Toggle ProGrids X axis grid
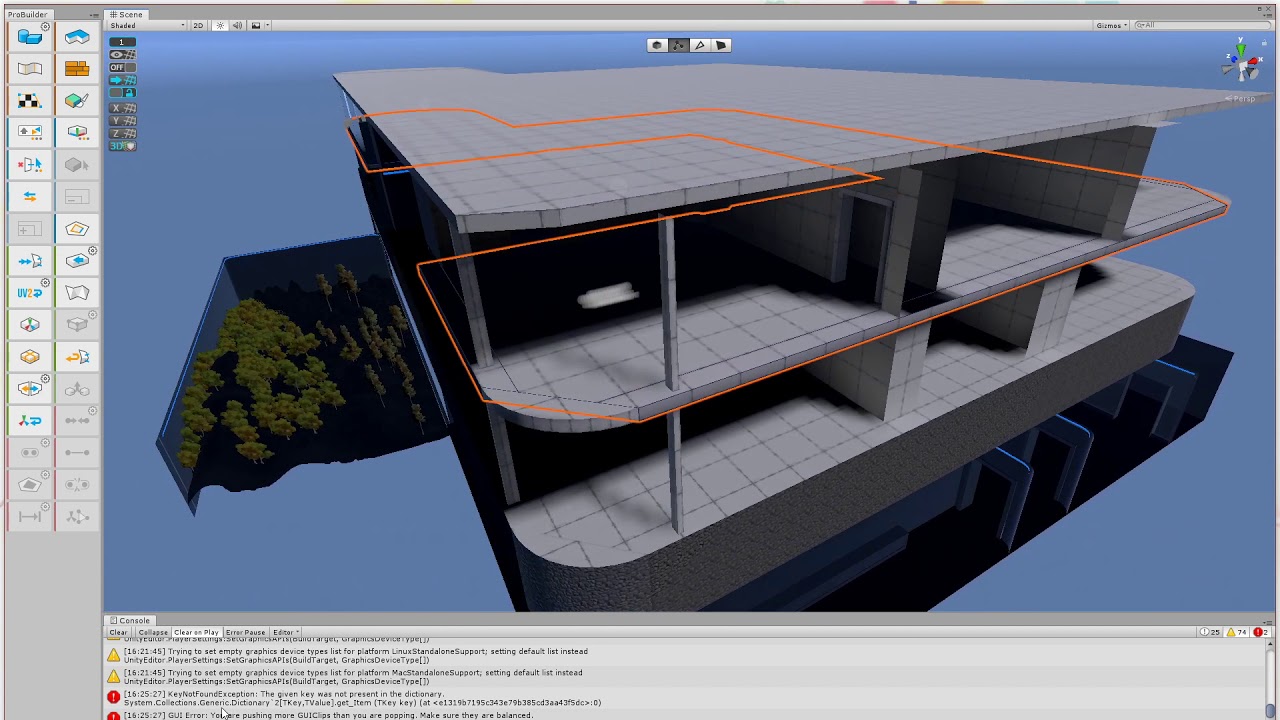The width and height of the screenshot is (1280, 720). click(122, 108)
